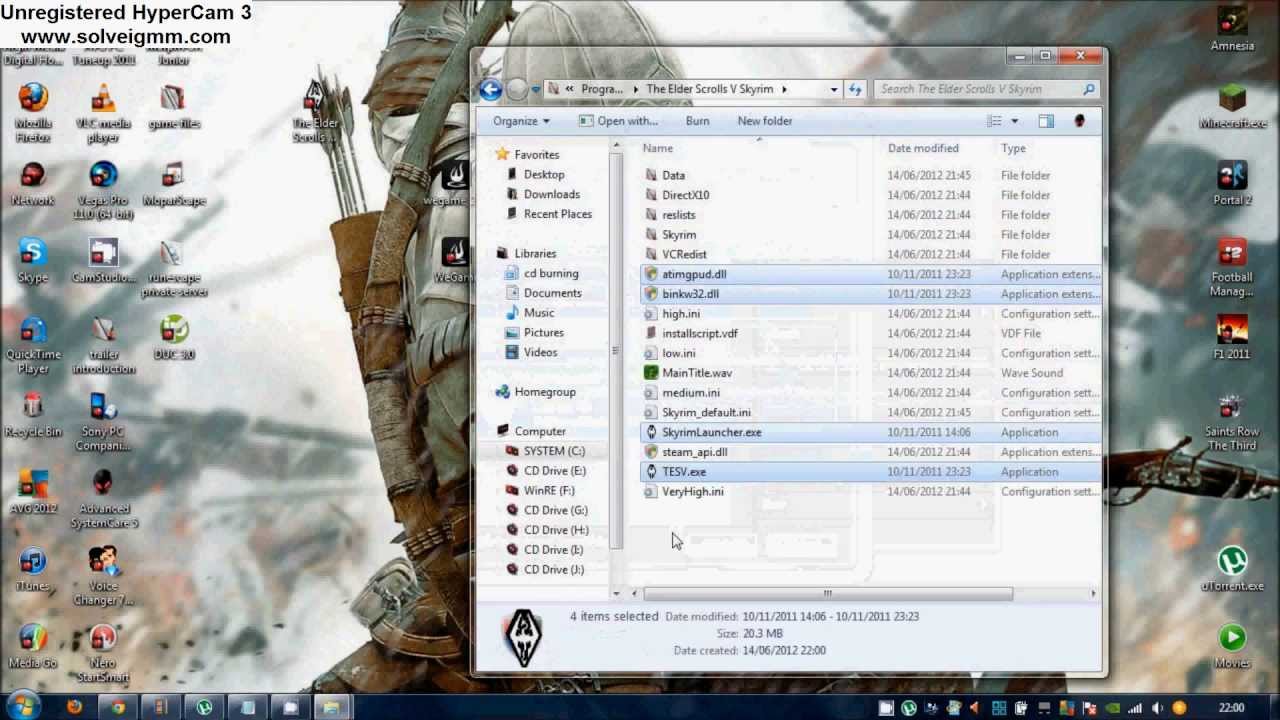This screenshot has height=720, width=1280.
Task: Launch Skype from the desktop
Action: click(x=32, y=261)
